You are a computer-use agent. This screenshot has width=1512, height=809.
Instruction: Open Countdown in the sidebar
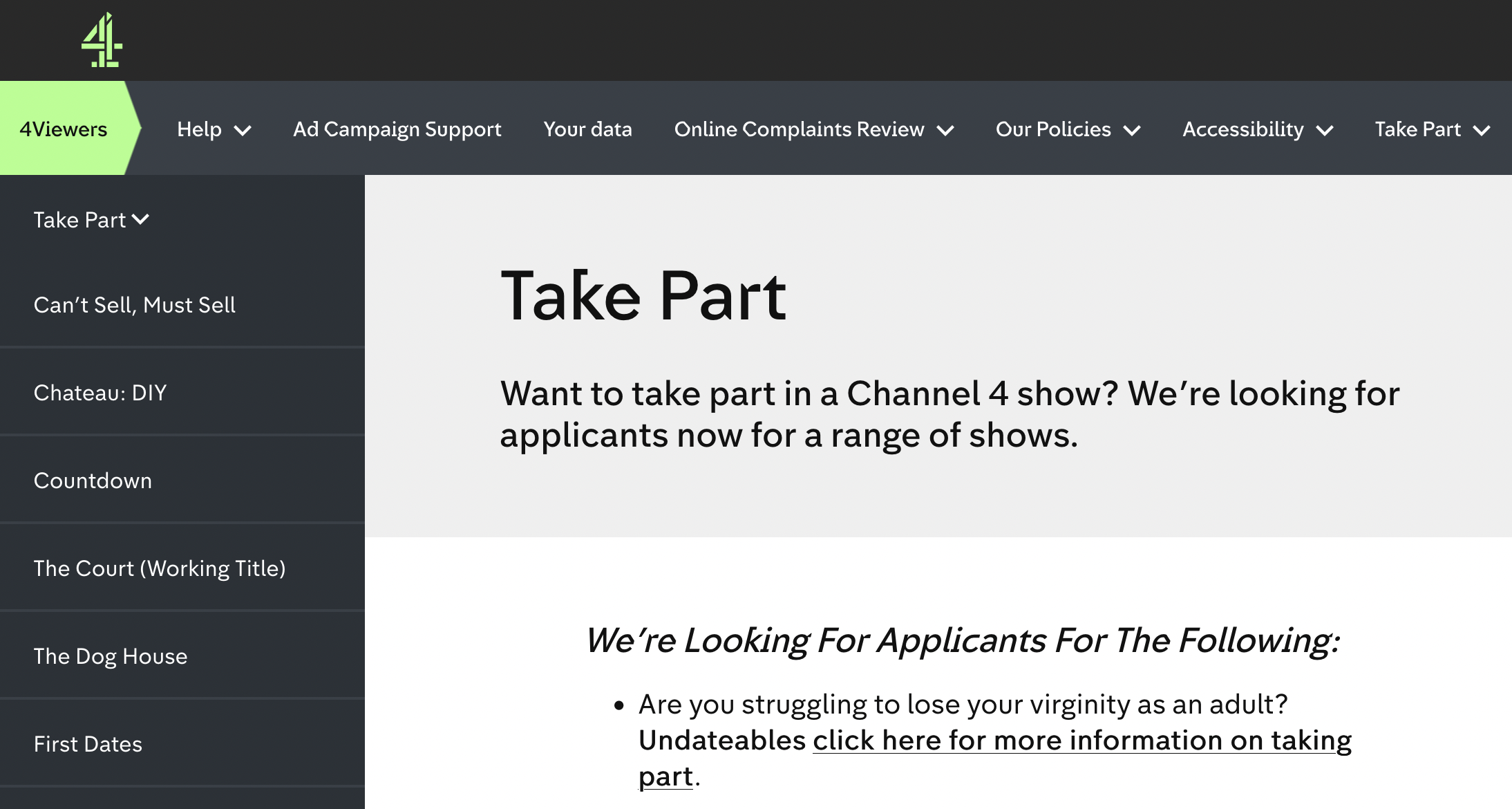click(93, 481)
